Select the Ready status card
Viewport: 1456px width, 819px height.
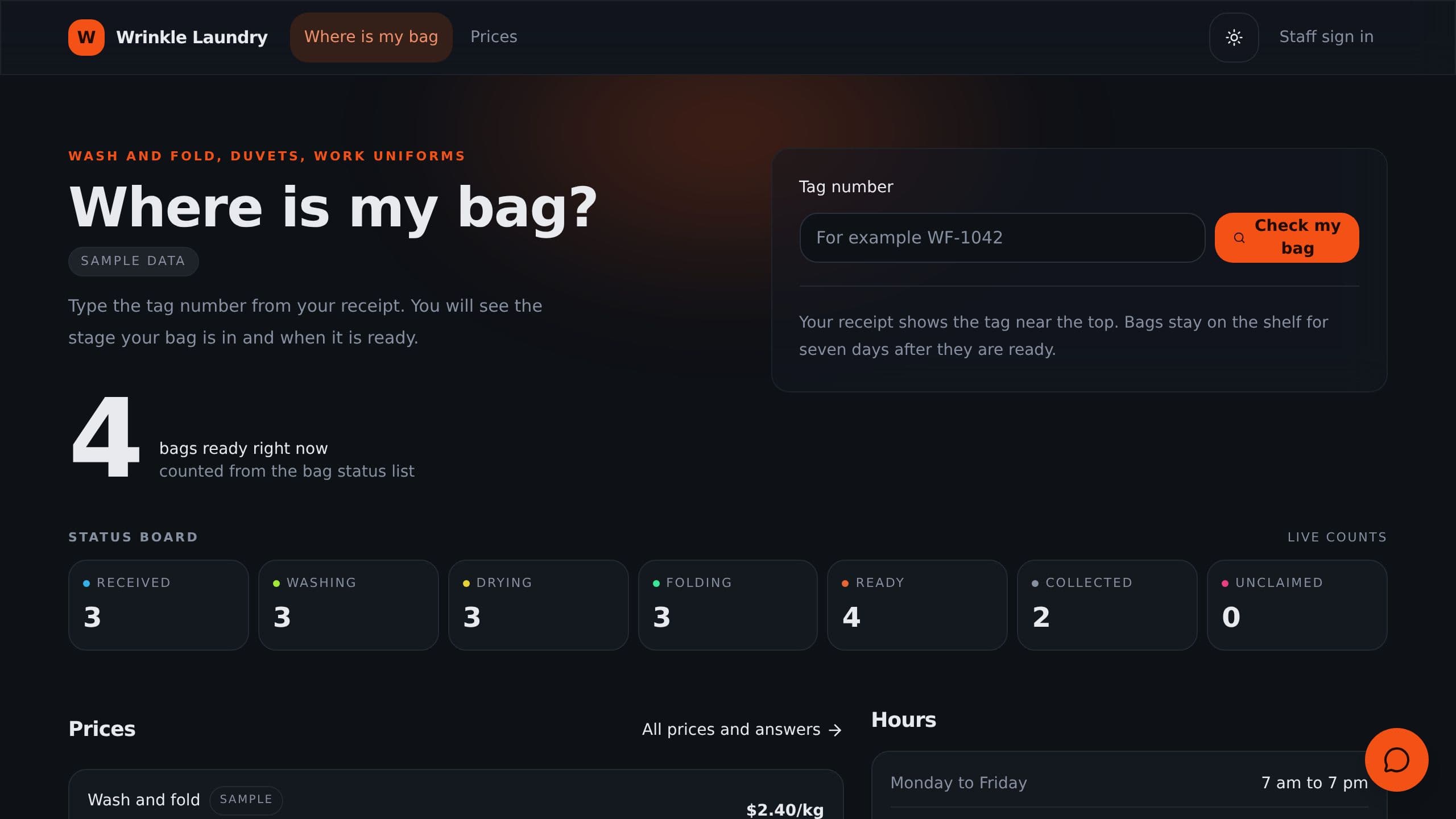(917, 605)
